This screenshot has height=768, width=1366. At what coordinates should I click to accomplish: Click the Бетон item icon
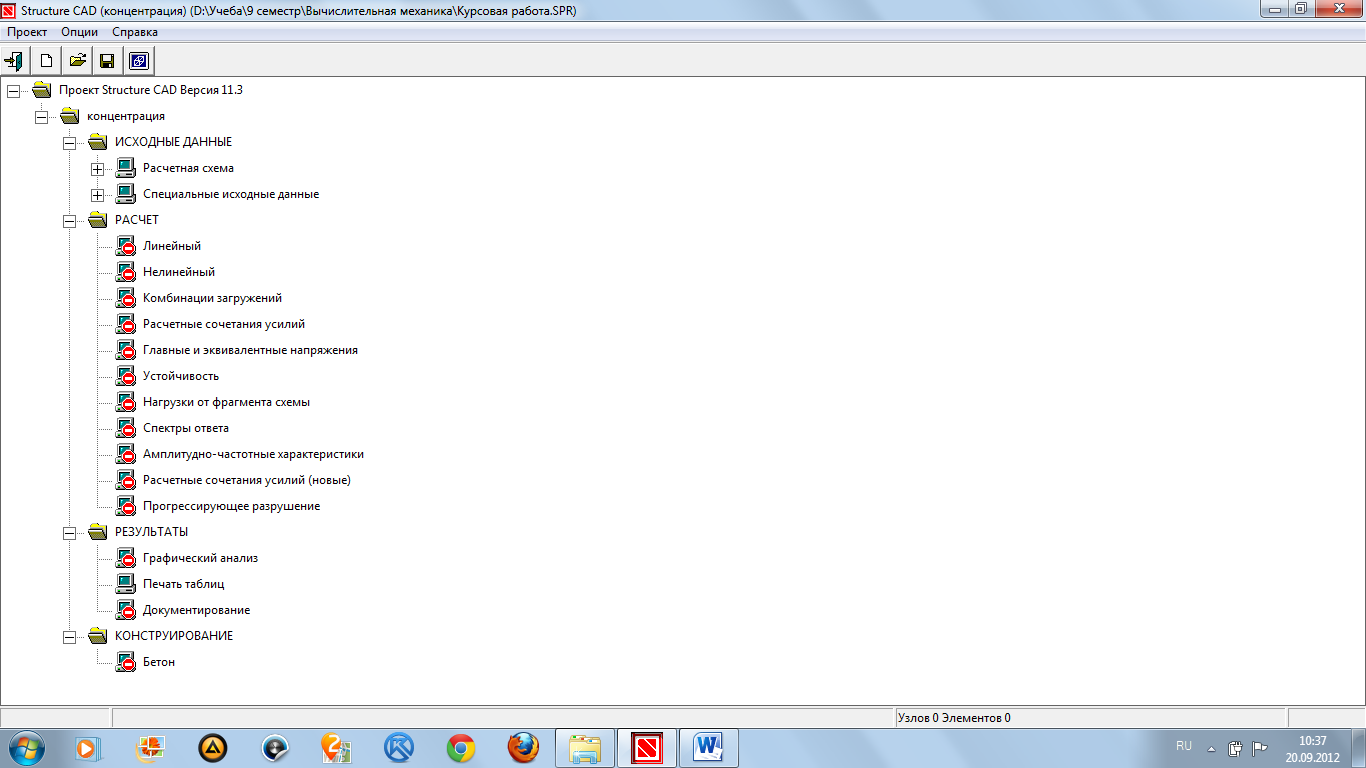click(125, 662)
